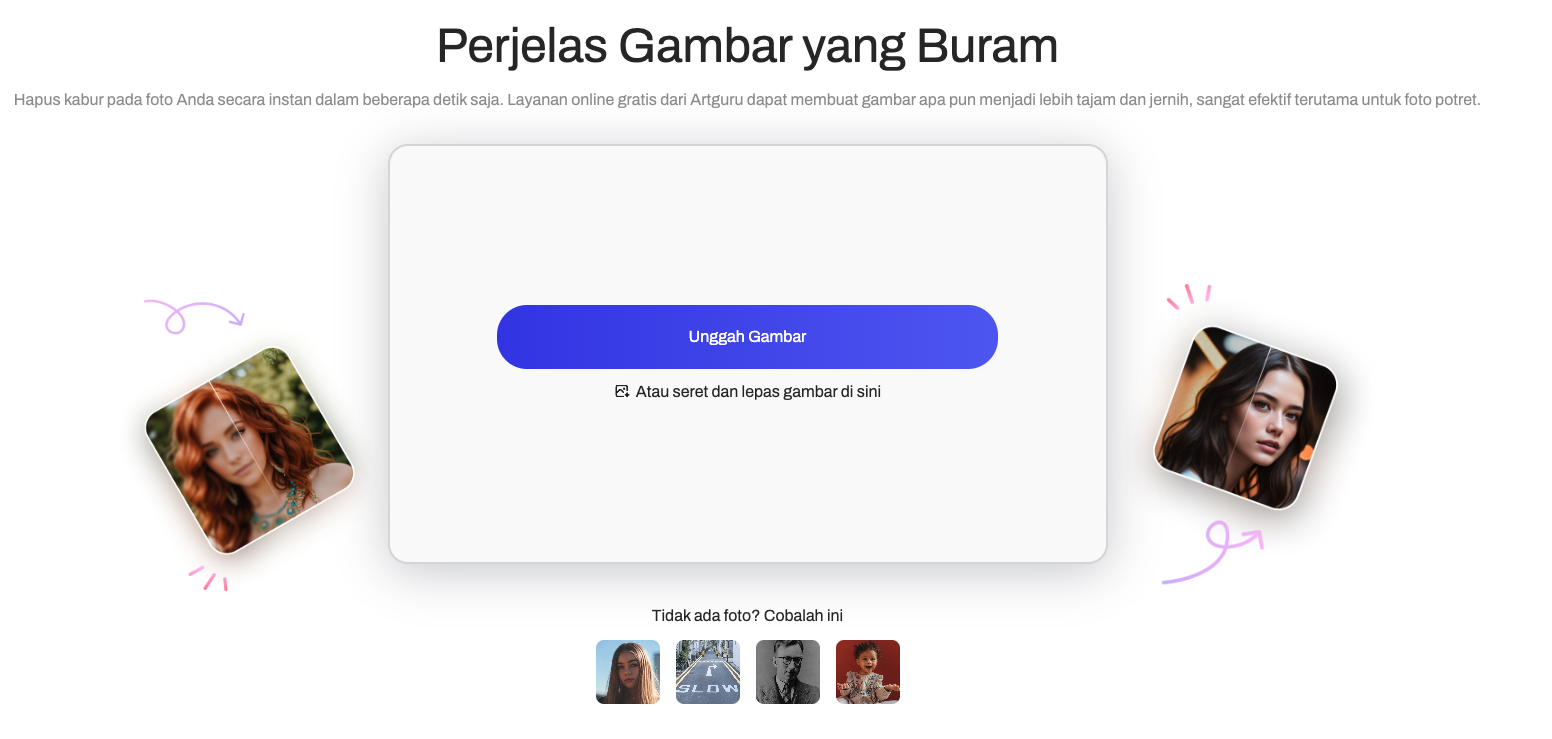Image resolution: width=1552 pixels, height=739 pixels.
Task: Pick the black-and-white man with glasses sample
Action: [x=788, y=672]
